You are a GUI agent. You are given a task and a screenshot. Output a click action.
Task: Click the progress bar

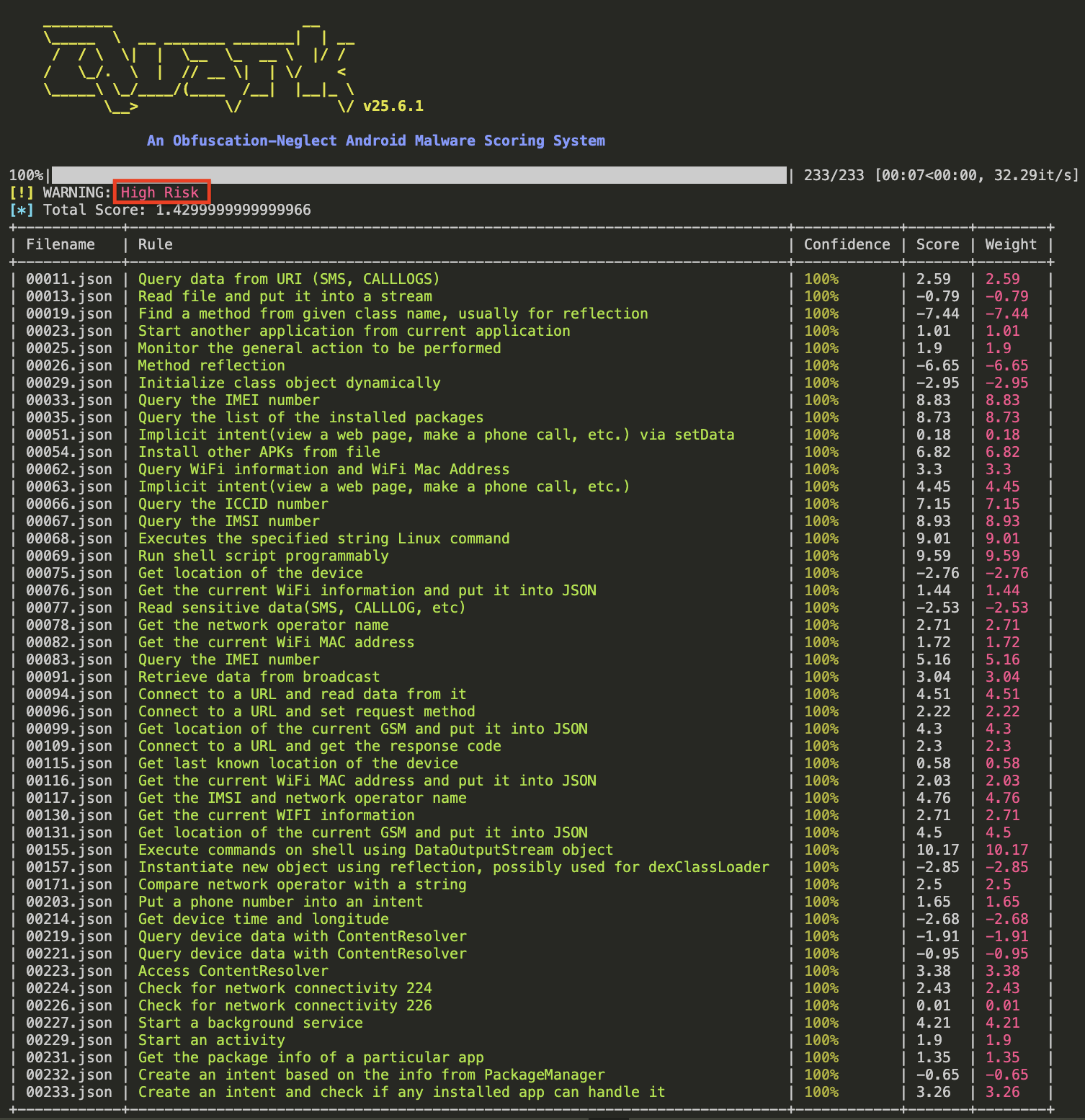418,174
